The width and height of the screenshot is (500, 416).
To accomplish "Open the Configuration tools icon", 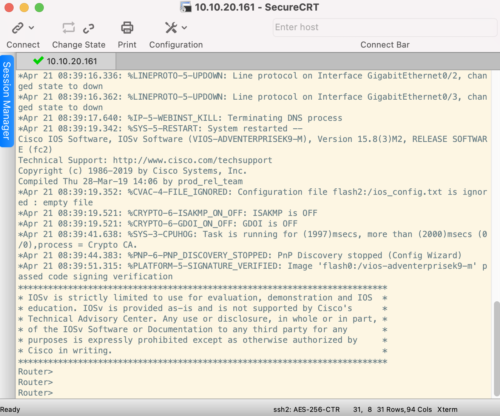I will pyautogui.click(x=171, y=28).
